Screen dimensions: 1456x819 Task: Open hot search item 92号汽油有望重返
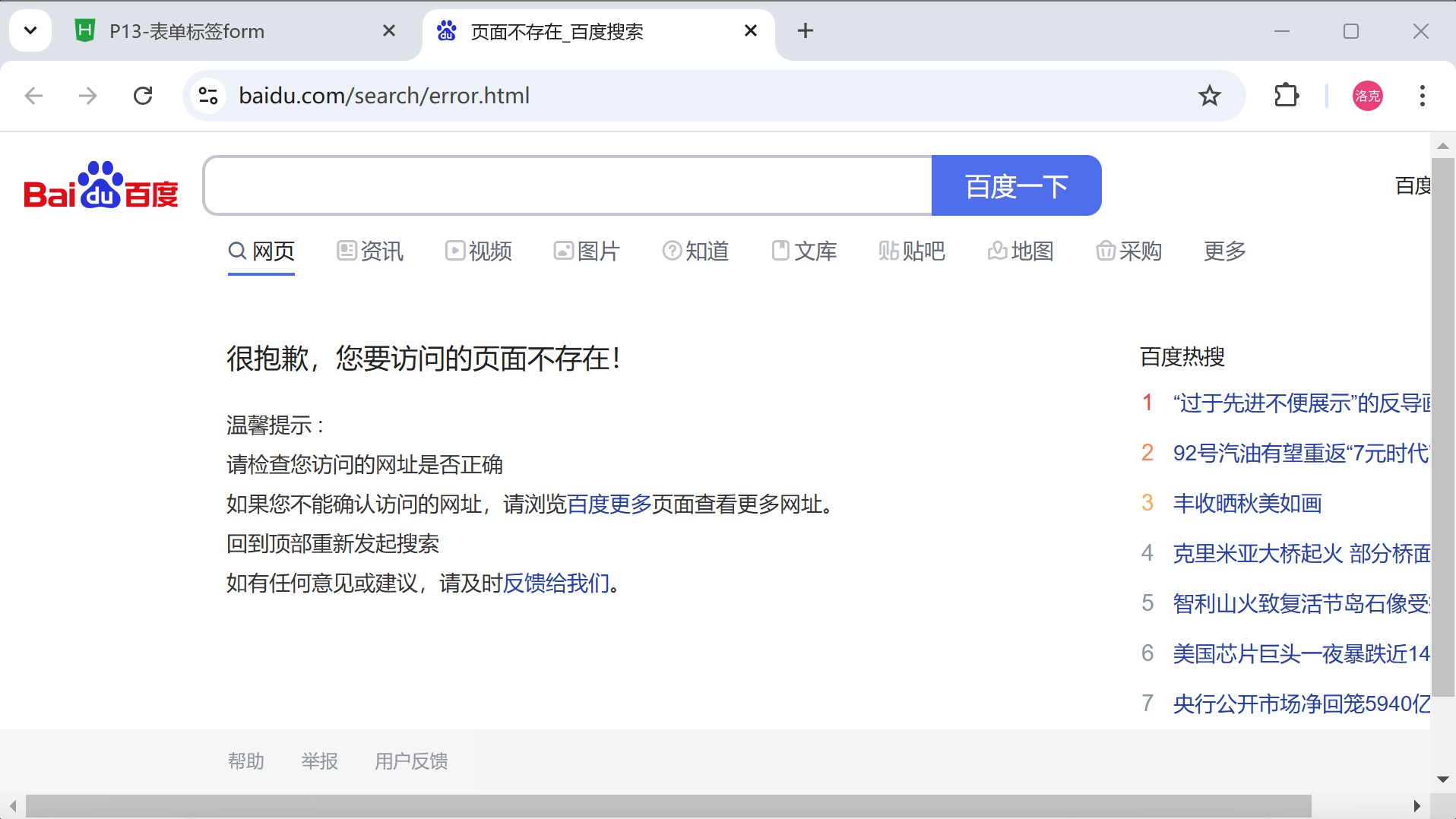tap(1302, 454)
